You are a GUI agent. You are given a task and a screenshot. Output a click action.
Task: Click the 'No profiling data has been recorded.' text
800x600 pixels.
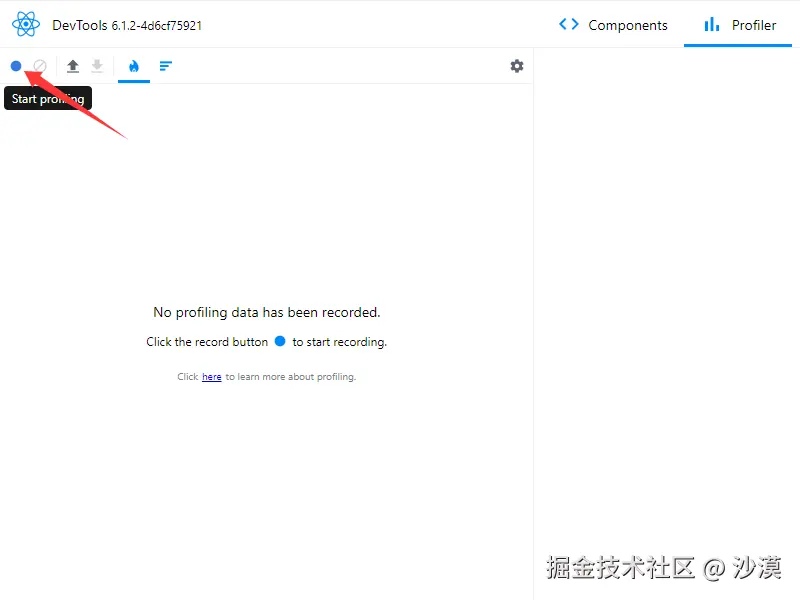(x=267, y=312)
